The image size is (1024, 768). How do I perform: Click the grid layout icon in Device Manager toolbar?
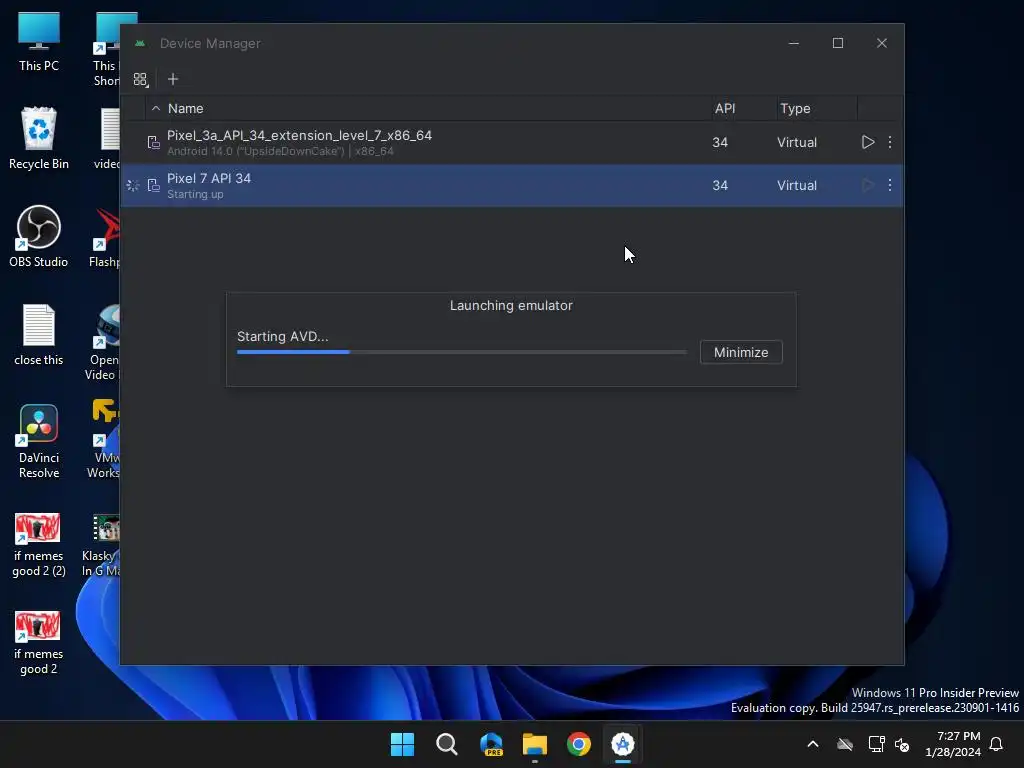pos(140,80)
